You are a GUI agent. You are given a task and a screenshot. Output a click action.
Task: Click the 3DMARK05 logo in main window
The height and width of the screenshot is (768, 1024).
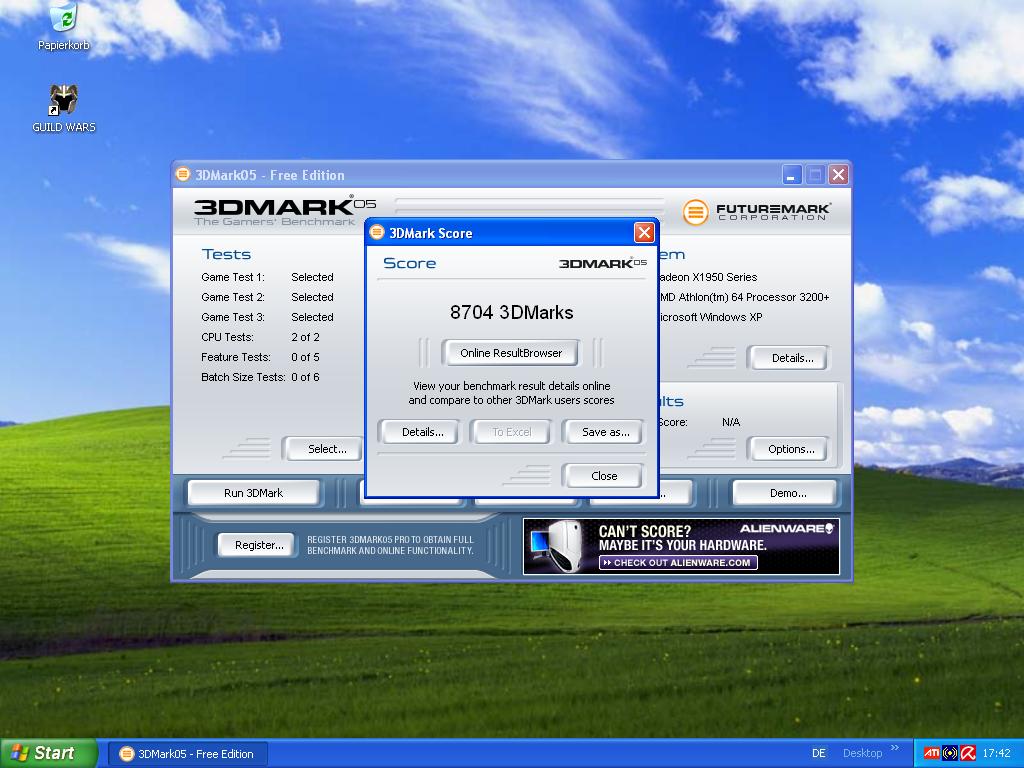(285, 210)
